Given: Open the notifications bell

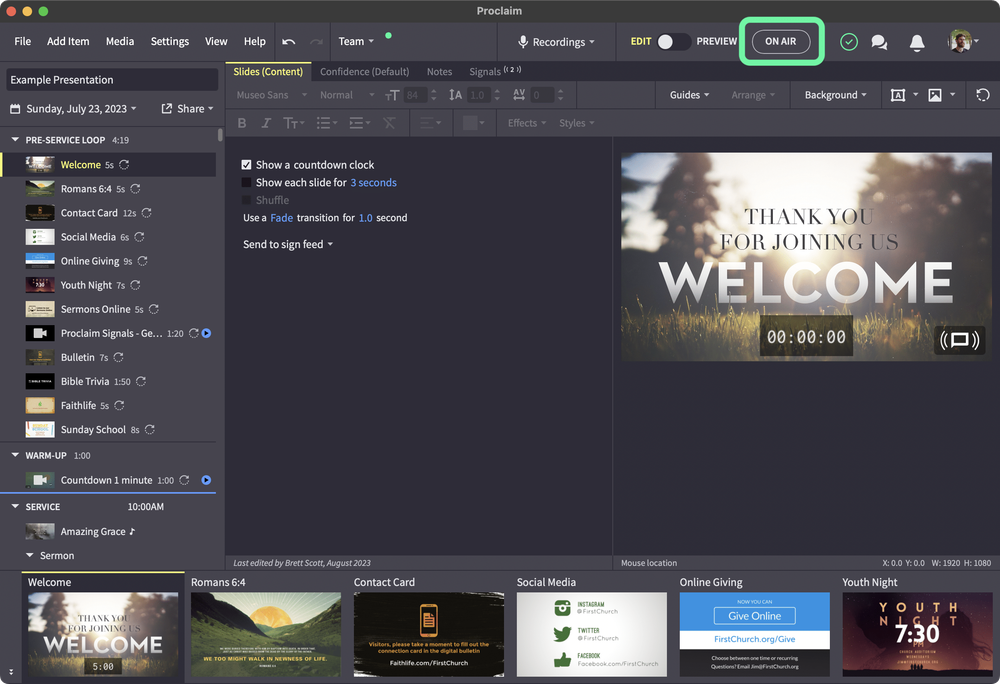Looking at the screenshot, I should point(917,42).
